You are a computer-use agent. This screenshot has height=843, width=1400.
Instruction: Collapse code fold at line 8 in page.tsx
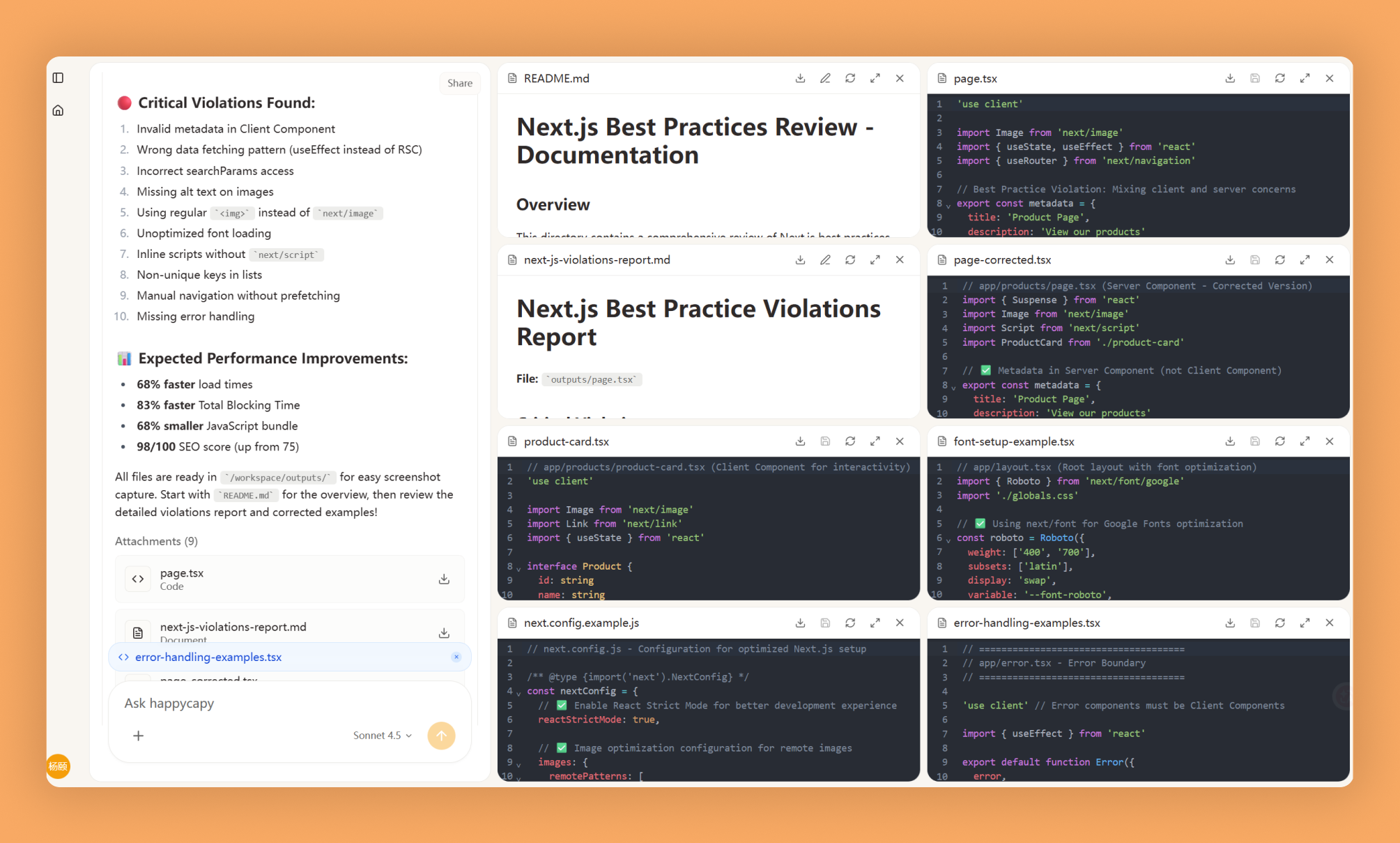(x=948, y=206)
